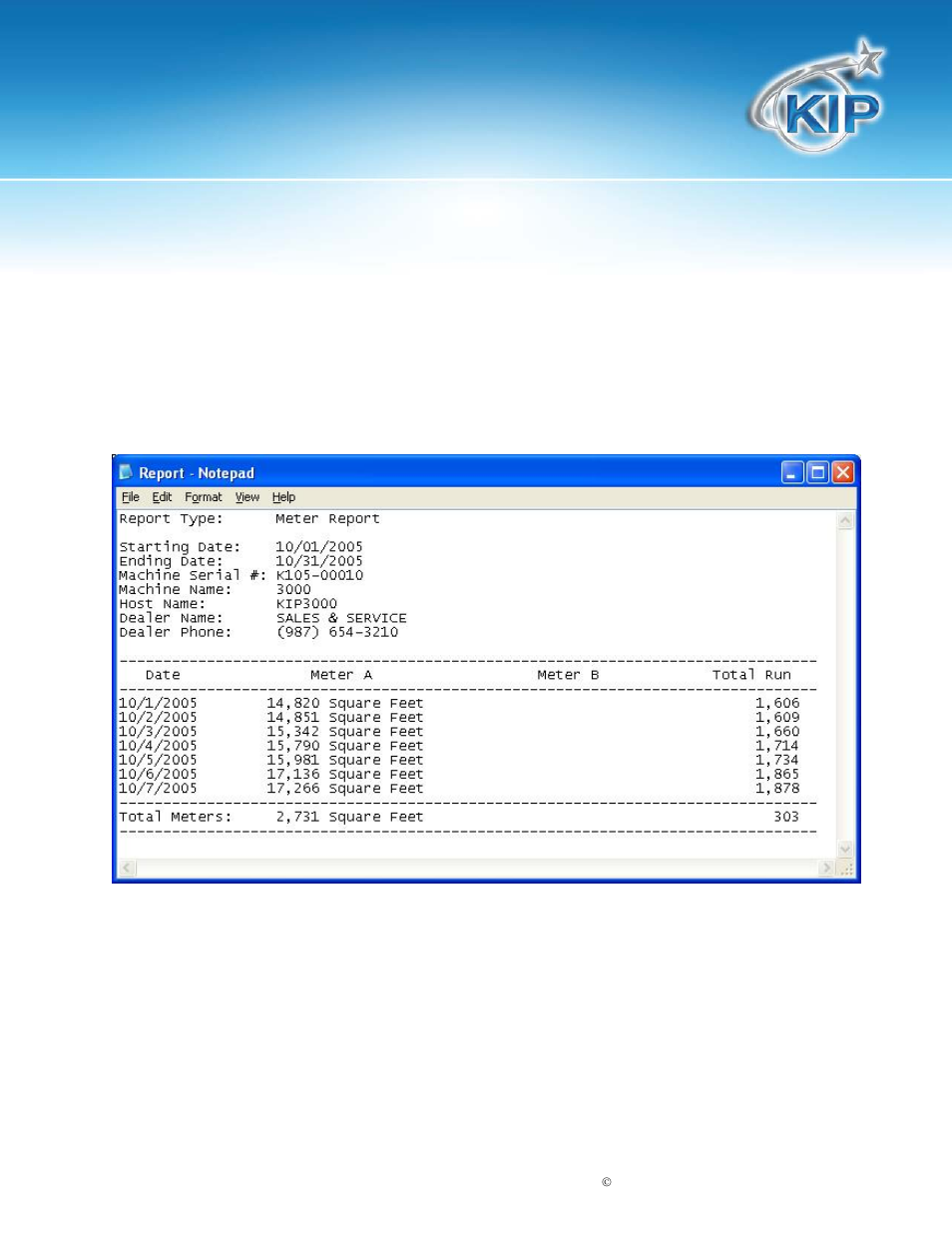Click Meter A value '14,820 Square Feet'
Screen dimensions: 952x1233
click(345, 703)
